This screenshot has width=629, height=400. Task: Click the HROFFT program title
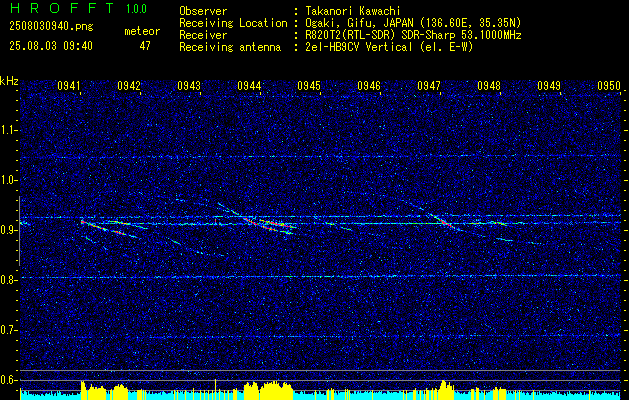coord(61,8)
